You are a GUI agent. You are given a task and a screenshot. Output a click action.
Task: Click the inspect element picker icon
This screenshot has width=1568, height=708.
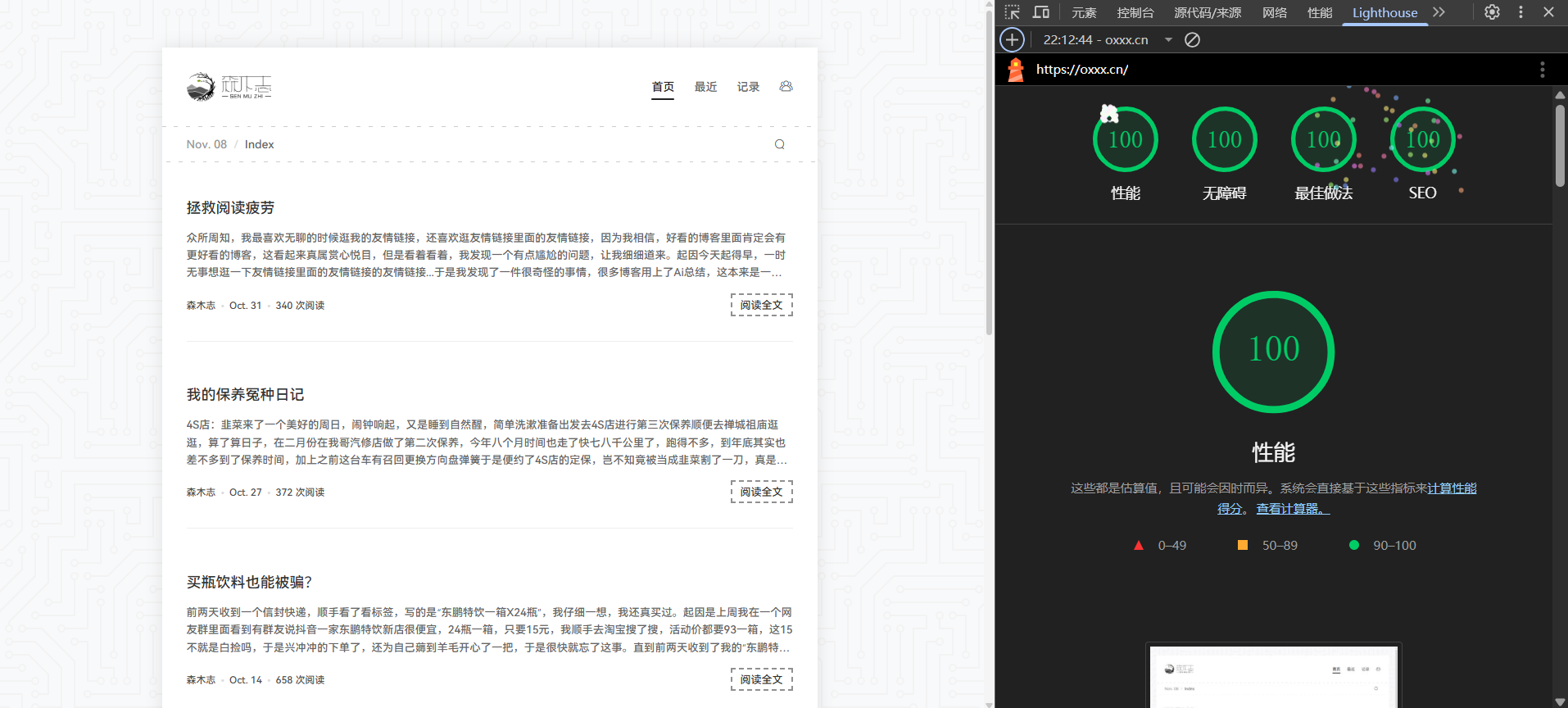tap(1013, 12)
